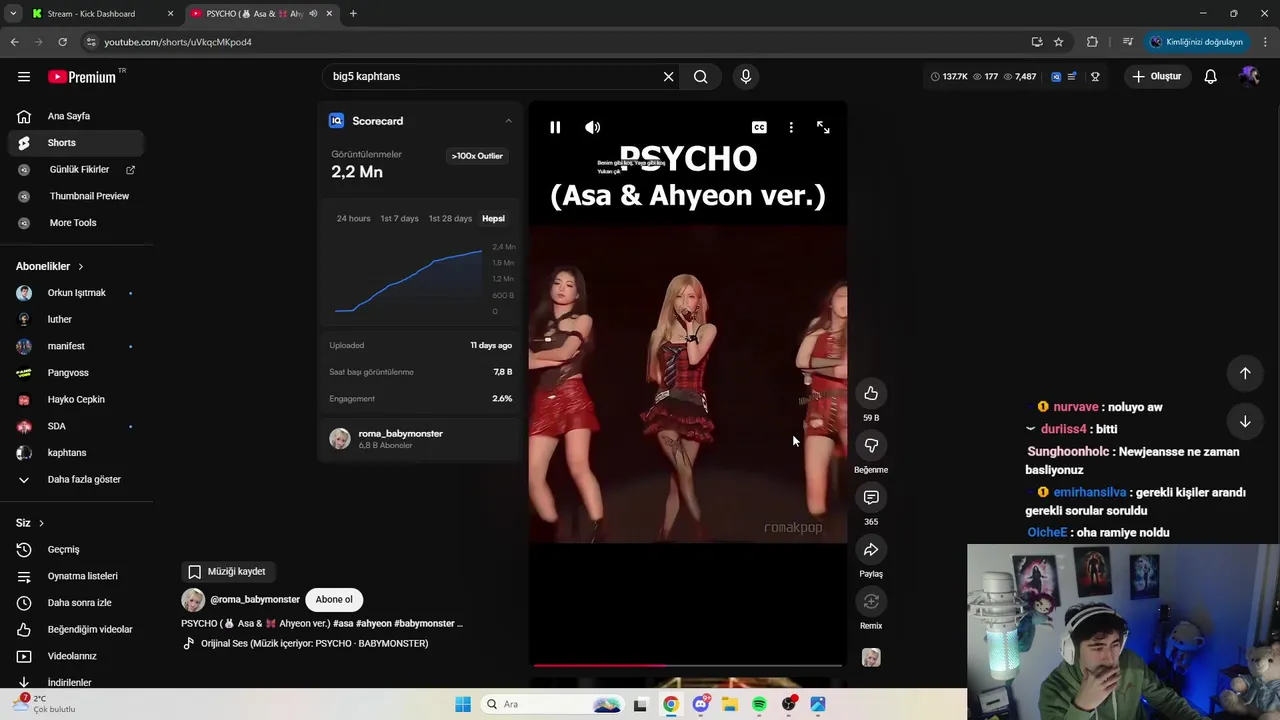Open the 365 comments panel
Image resolution: width=1280 pixels, height=720 pixels.
pos(871,497)
